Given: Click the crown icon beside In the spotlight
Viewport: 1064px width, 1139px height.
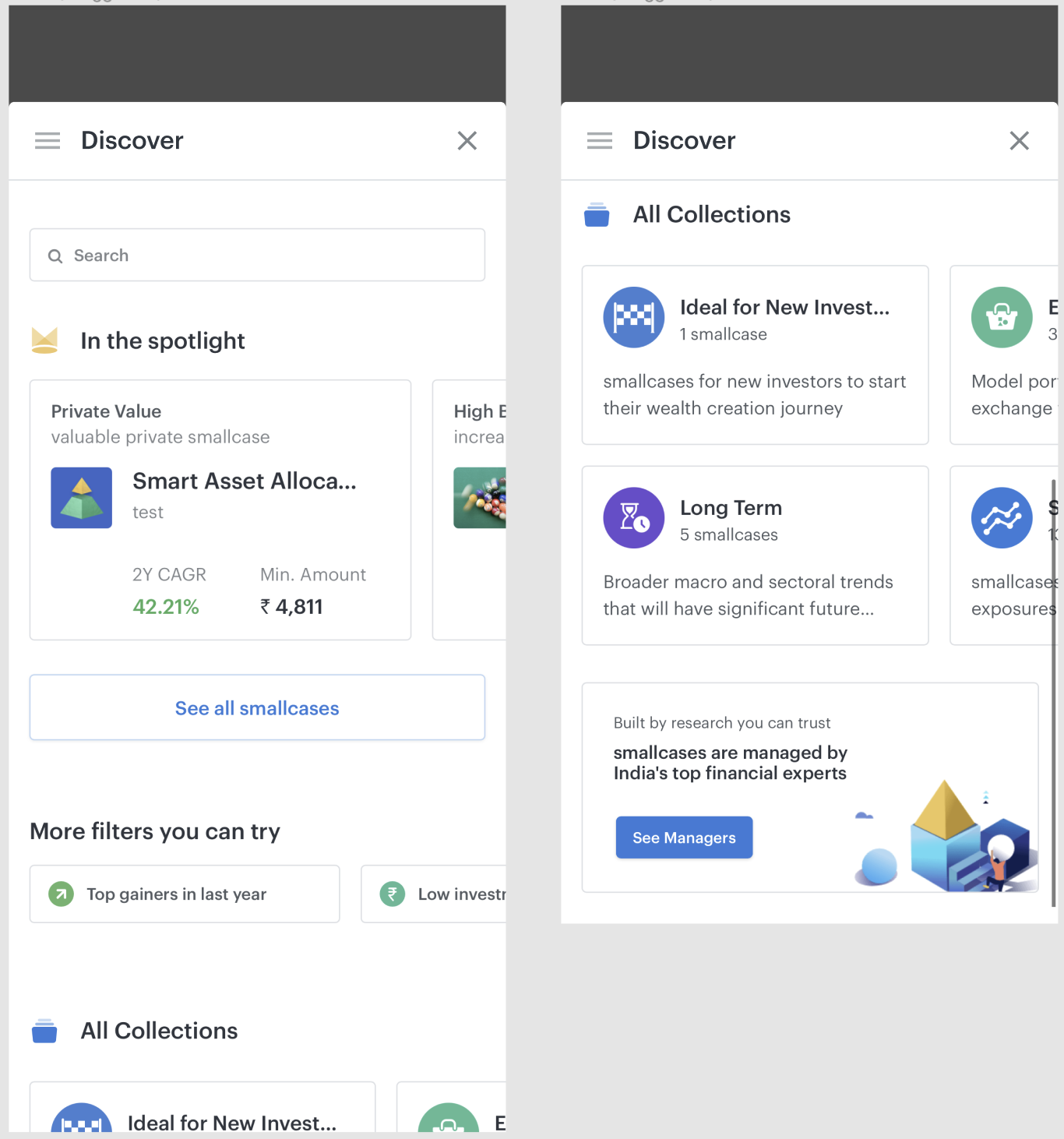Looking at the screenshot, I should coord(45,340).
